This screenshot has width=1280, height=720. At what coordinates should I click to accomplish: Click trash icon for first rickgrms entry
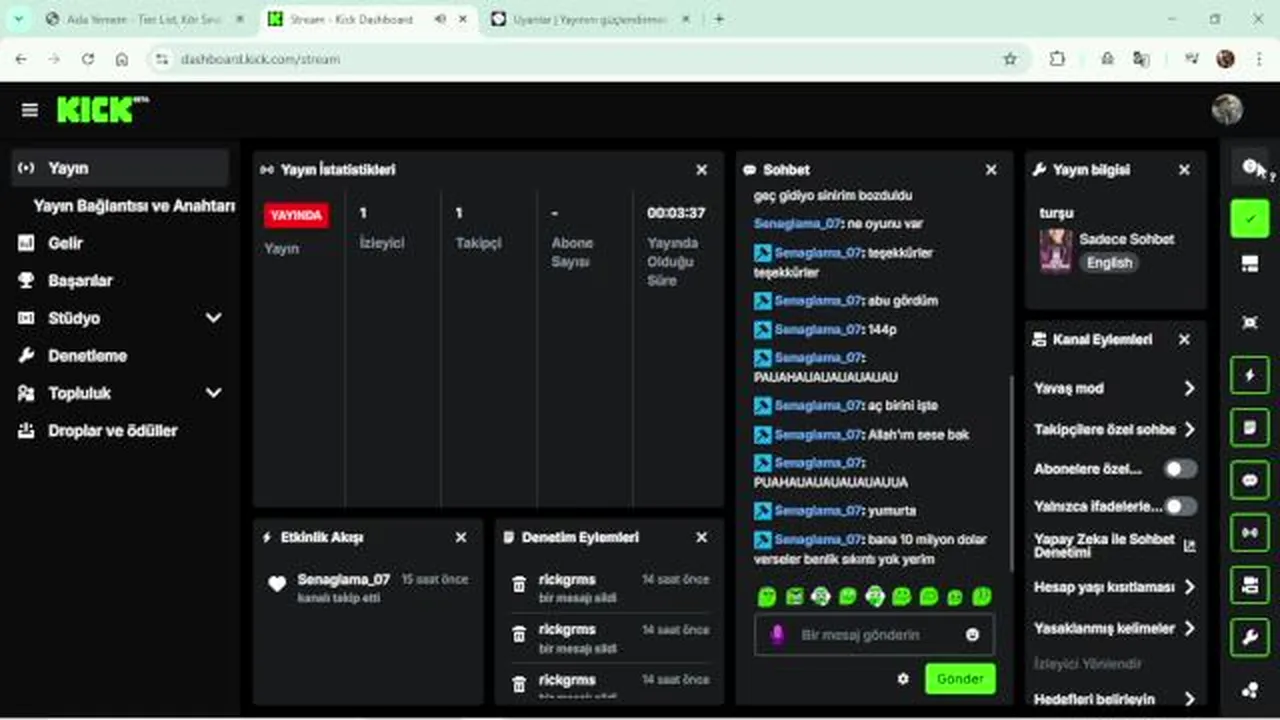click(x=518, y=585)
